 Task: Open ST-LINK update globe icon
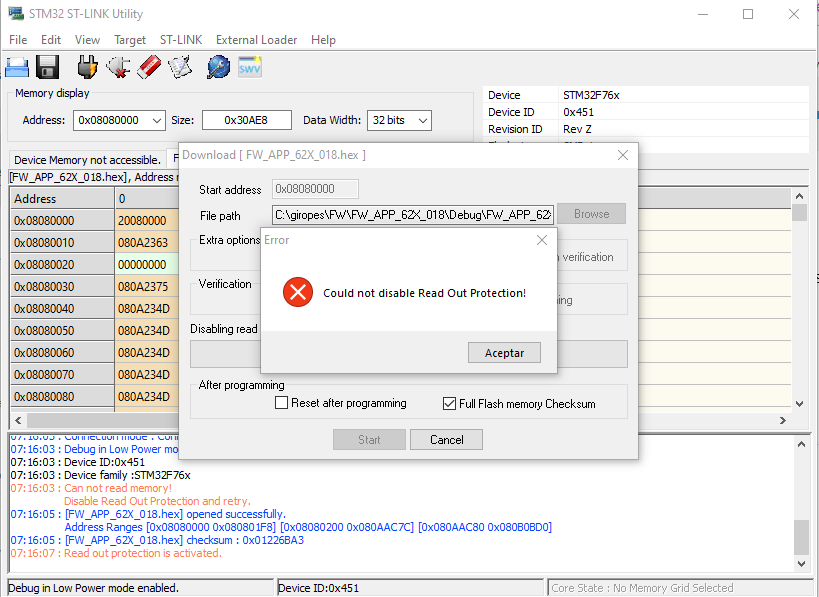[x=218, y=67]
